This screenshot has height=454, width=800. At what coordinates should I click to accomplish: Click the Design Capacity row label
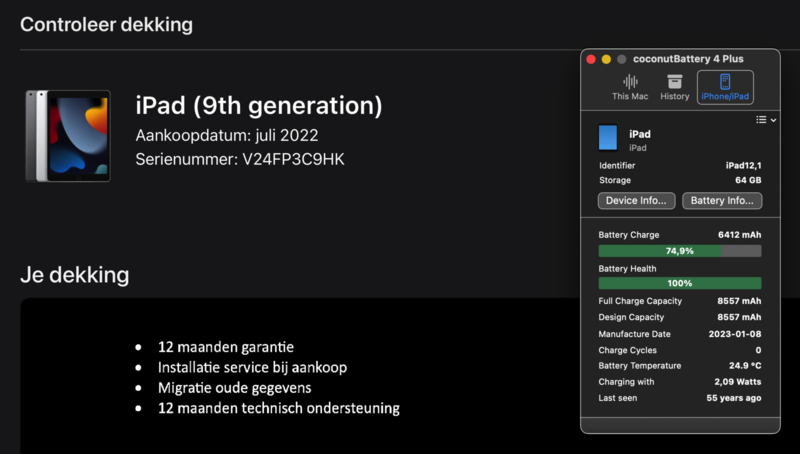point(631,317)
